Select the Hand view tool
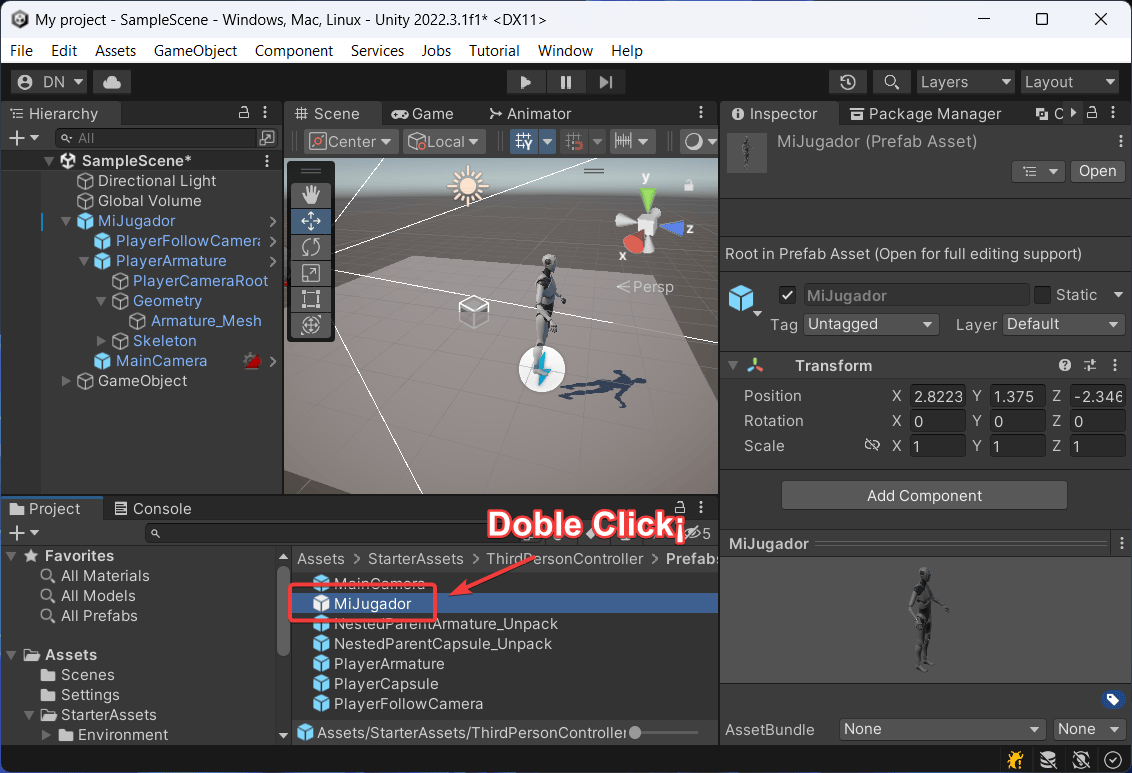 tap(311, 195)
